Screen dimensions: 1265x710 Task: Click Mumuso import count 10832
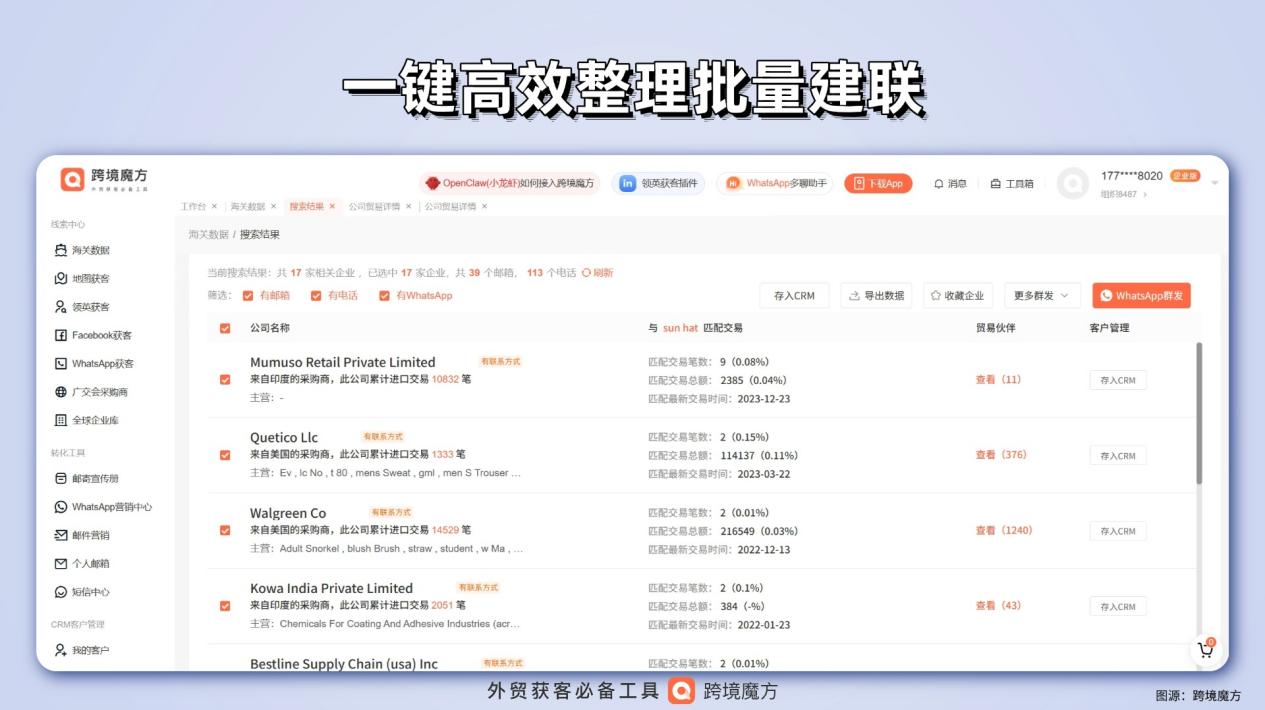pos(445,380)
